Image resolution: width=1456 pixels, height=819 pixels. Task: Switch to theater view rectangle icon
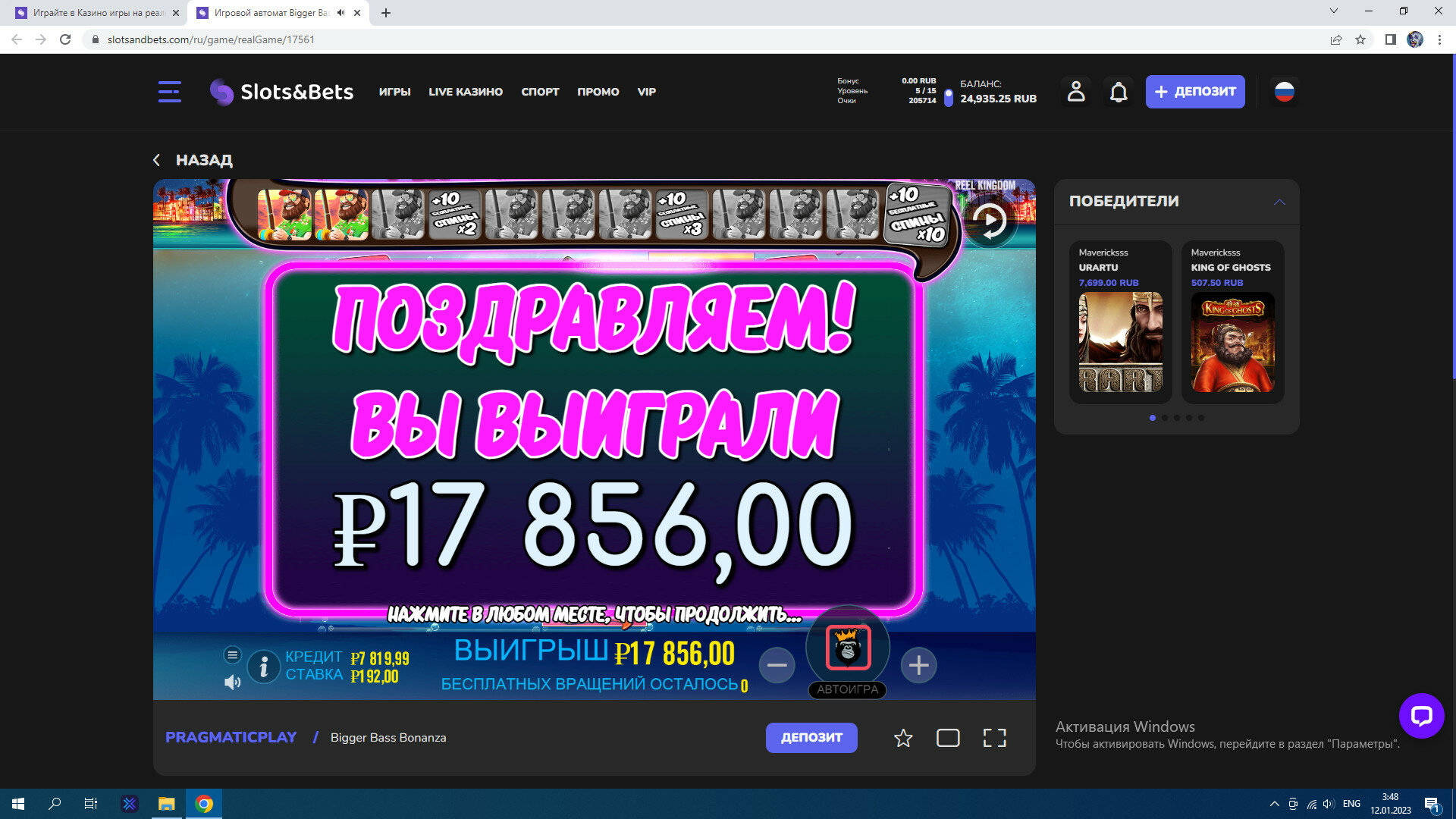click(948, 738)
